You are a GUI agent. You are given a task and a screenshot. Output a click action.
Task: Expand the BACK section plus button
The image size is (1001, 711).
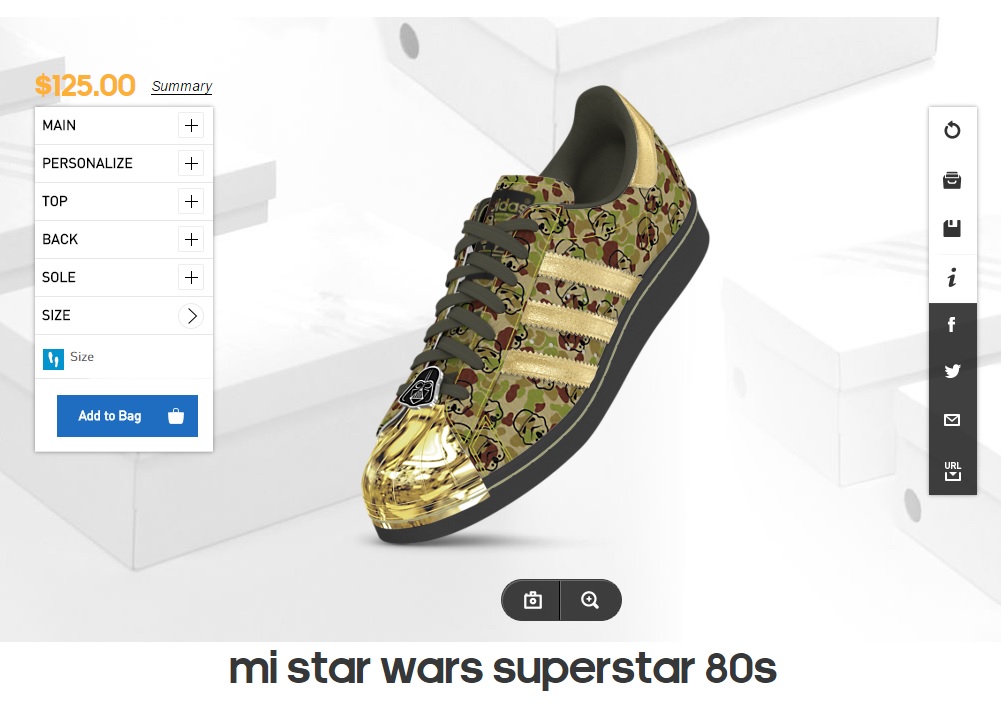pyautogui.click(x=191, y=239)
